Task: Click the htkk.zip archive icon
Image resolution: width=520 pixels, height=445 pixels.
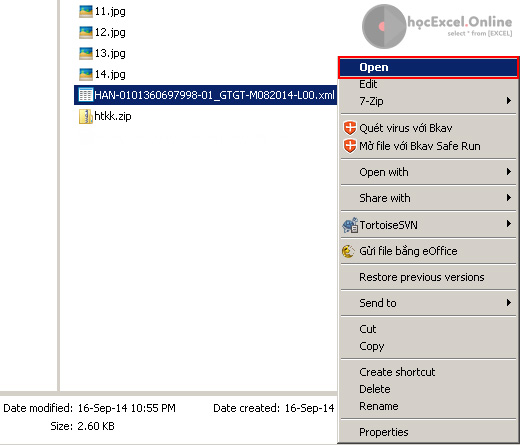Action: coord(86,116)
